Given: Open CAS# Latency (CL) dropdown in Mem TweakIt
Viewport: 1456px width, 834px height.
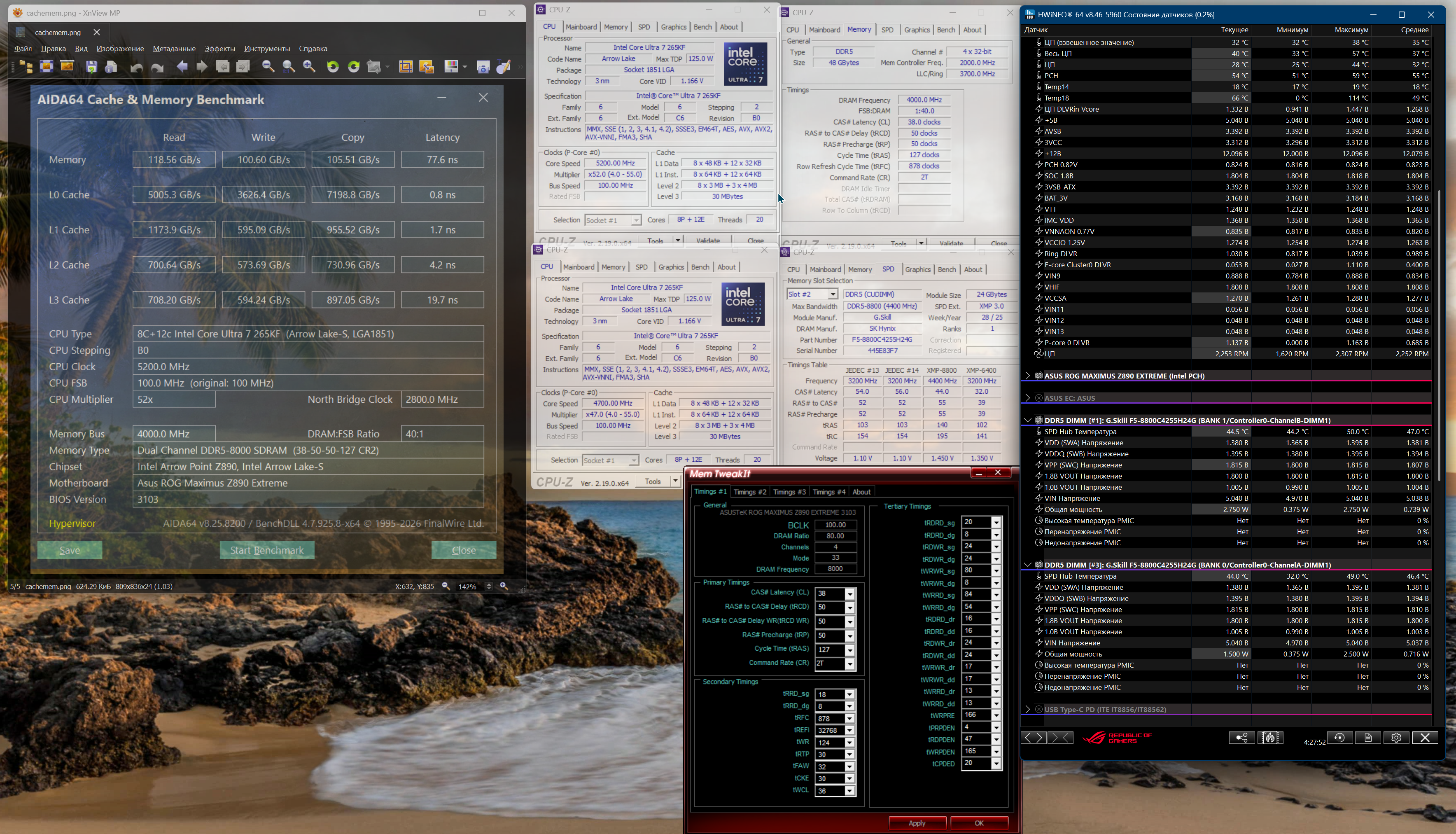Looking at the screenshot, I should pyautogui.click(x=849, y=593).
